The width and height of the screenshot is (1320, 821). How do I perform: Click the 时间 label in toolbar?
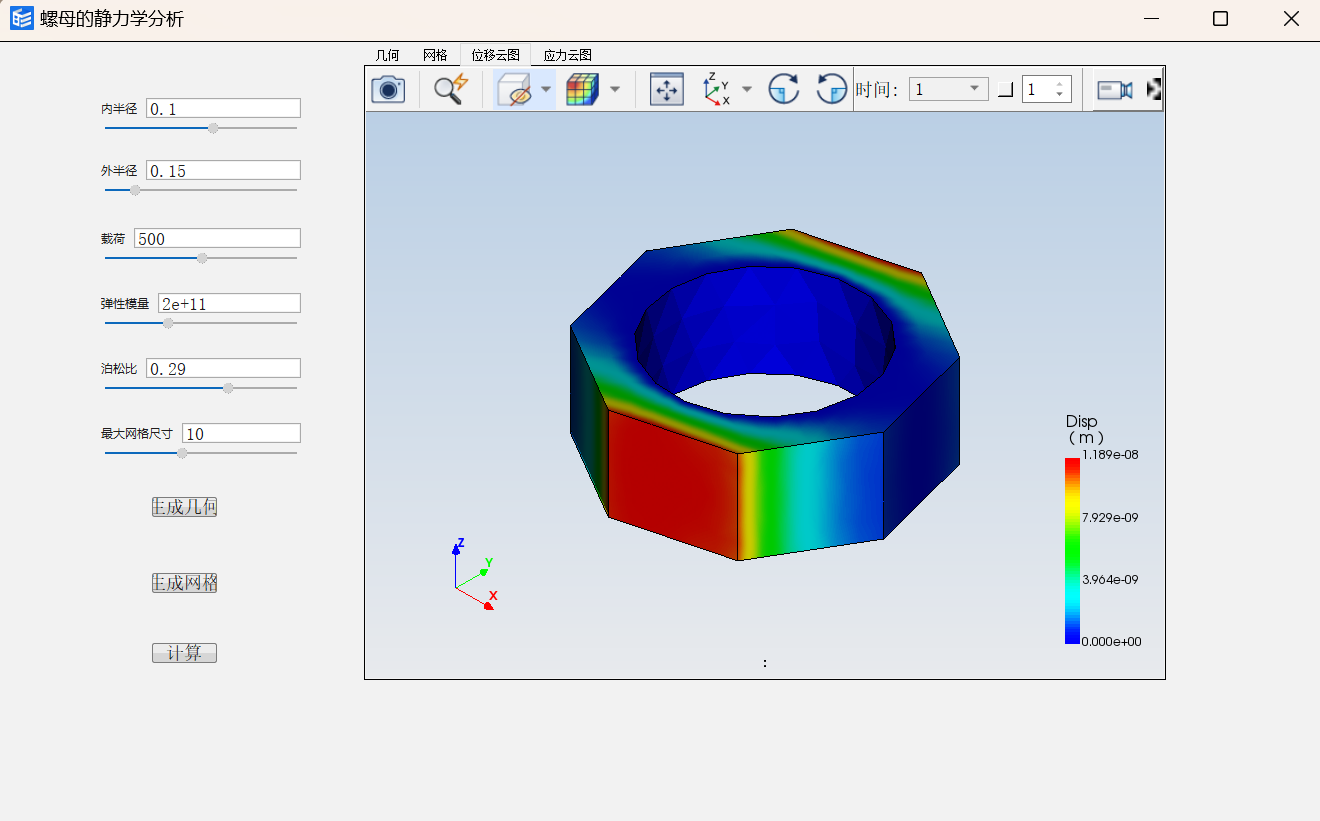[x=876, y=90]
